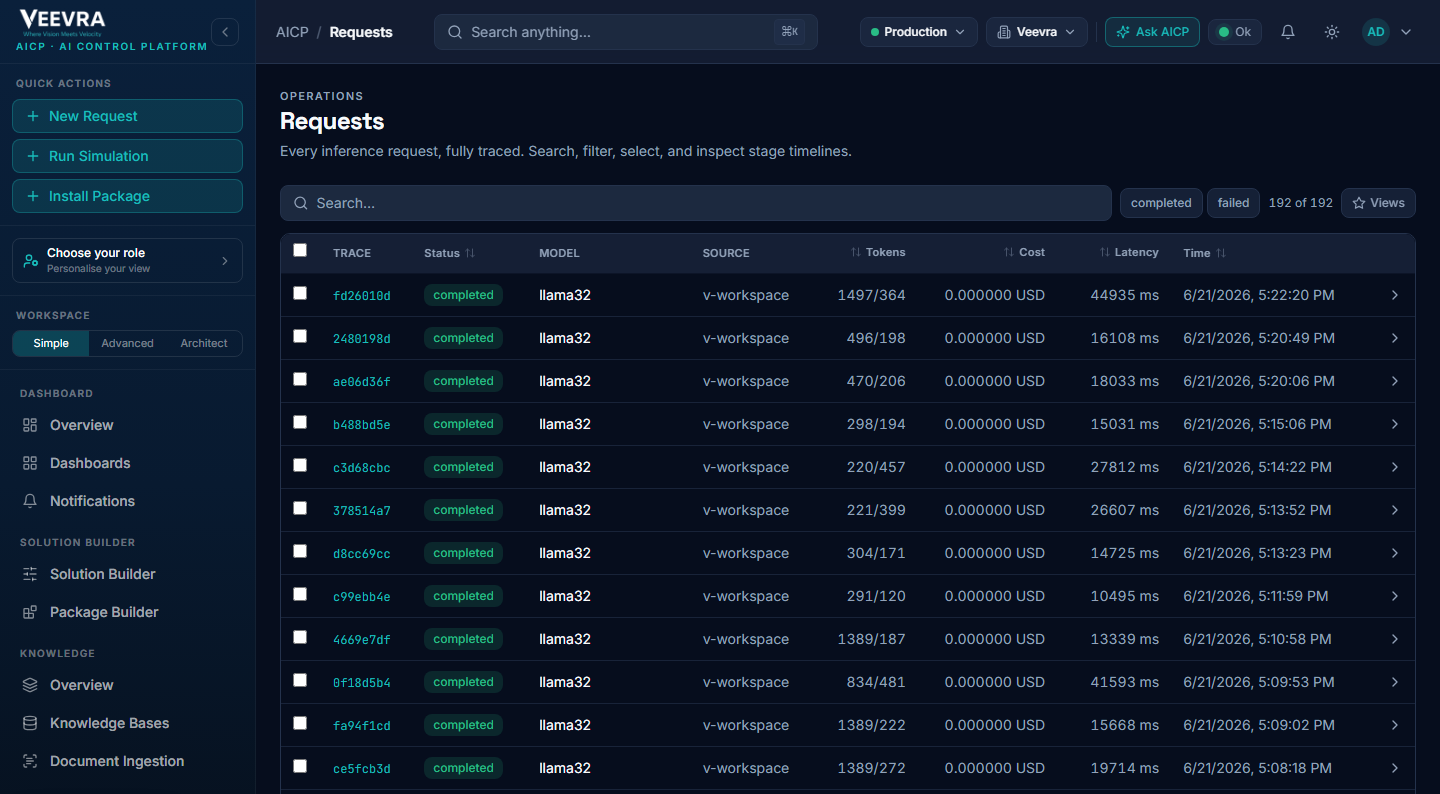Sort by Cost column arrows icon

click(1009, 252)
